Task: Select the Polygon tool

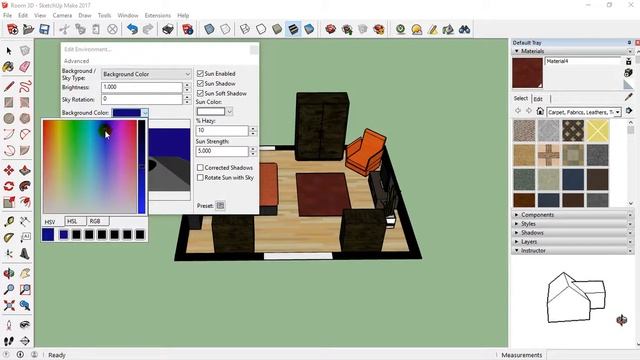Action: (x=25, y=118)
